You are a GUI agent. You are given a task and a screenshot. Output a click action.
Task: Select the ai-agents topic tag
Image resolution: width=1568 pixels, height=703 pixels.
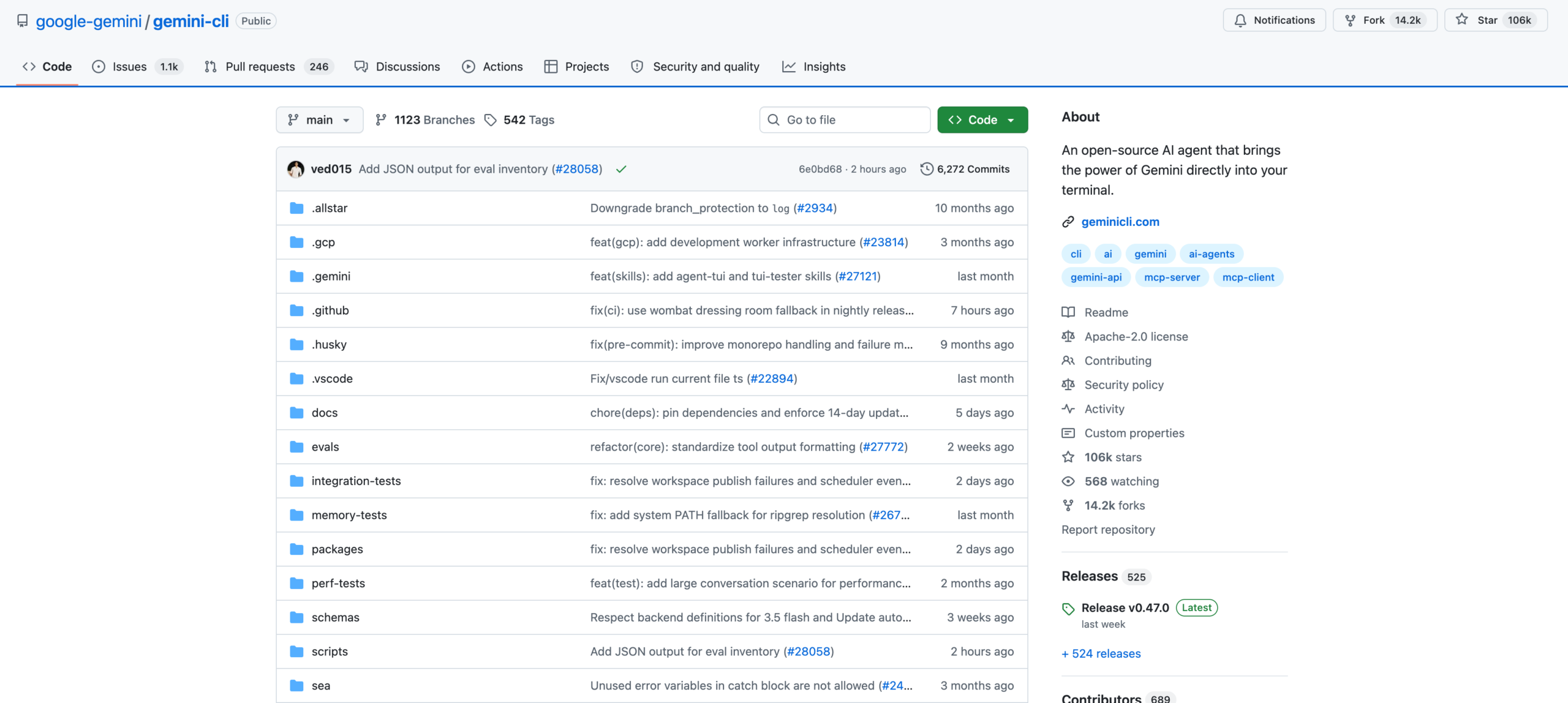pyautogui.click(x=1212, y=254)
